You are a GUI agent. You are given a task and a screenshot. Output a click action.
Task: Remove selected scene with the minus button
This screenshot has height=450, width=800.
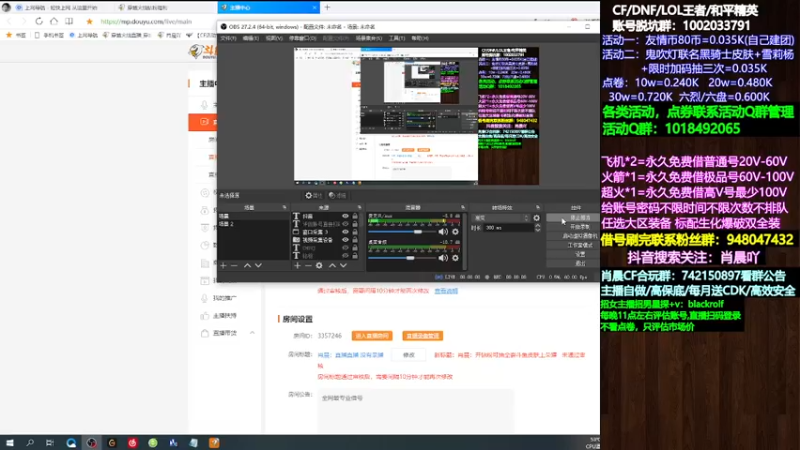(234, 265)
